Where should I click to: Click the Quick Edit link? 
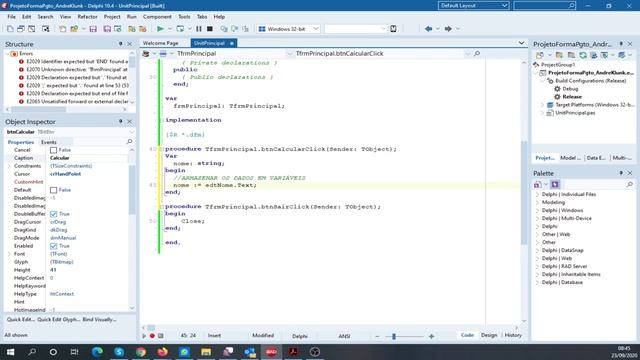pyautogui.click(x=20, y=320)
